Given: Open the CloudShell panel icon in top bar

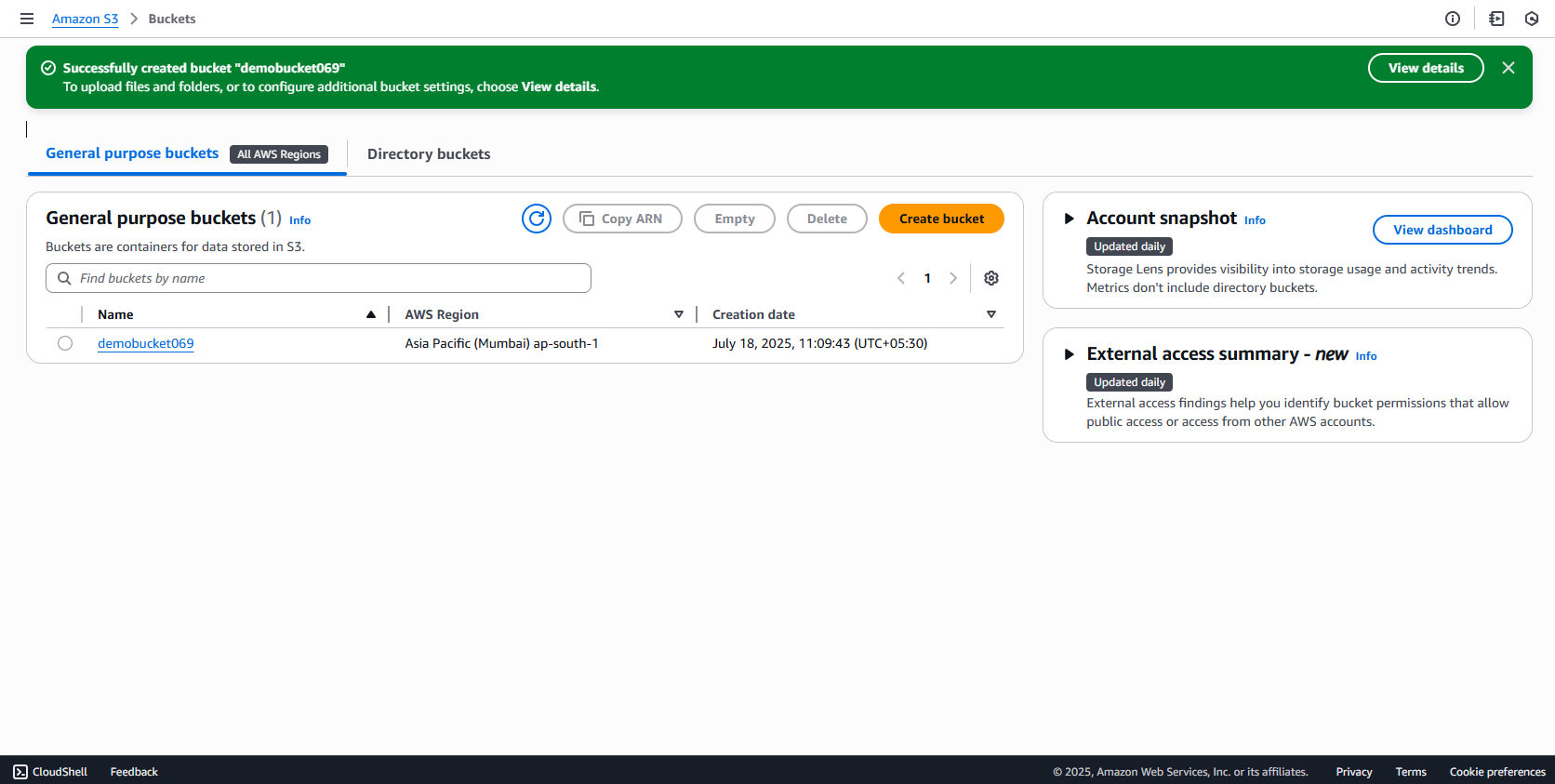Looking at the screenshot, I should click(1496, 19).
